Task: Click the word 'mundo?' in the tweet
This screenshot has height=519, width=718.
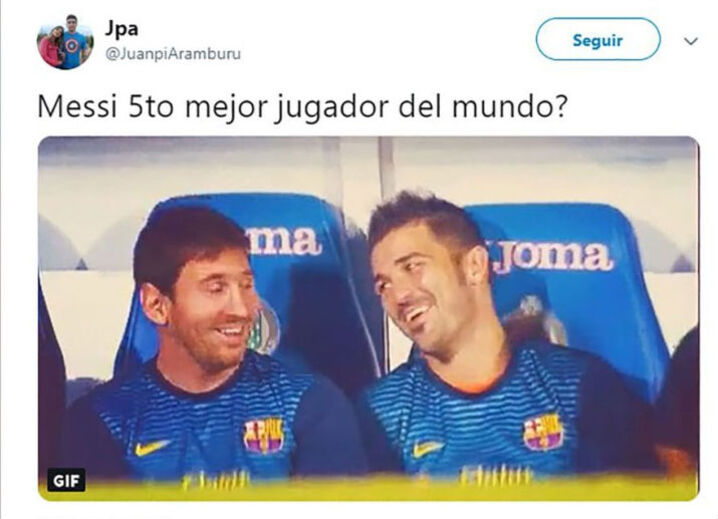Action: (x=510, y=107)
